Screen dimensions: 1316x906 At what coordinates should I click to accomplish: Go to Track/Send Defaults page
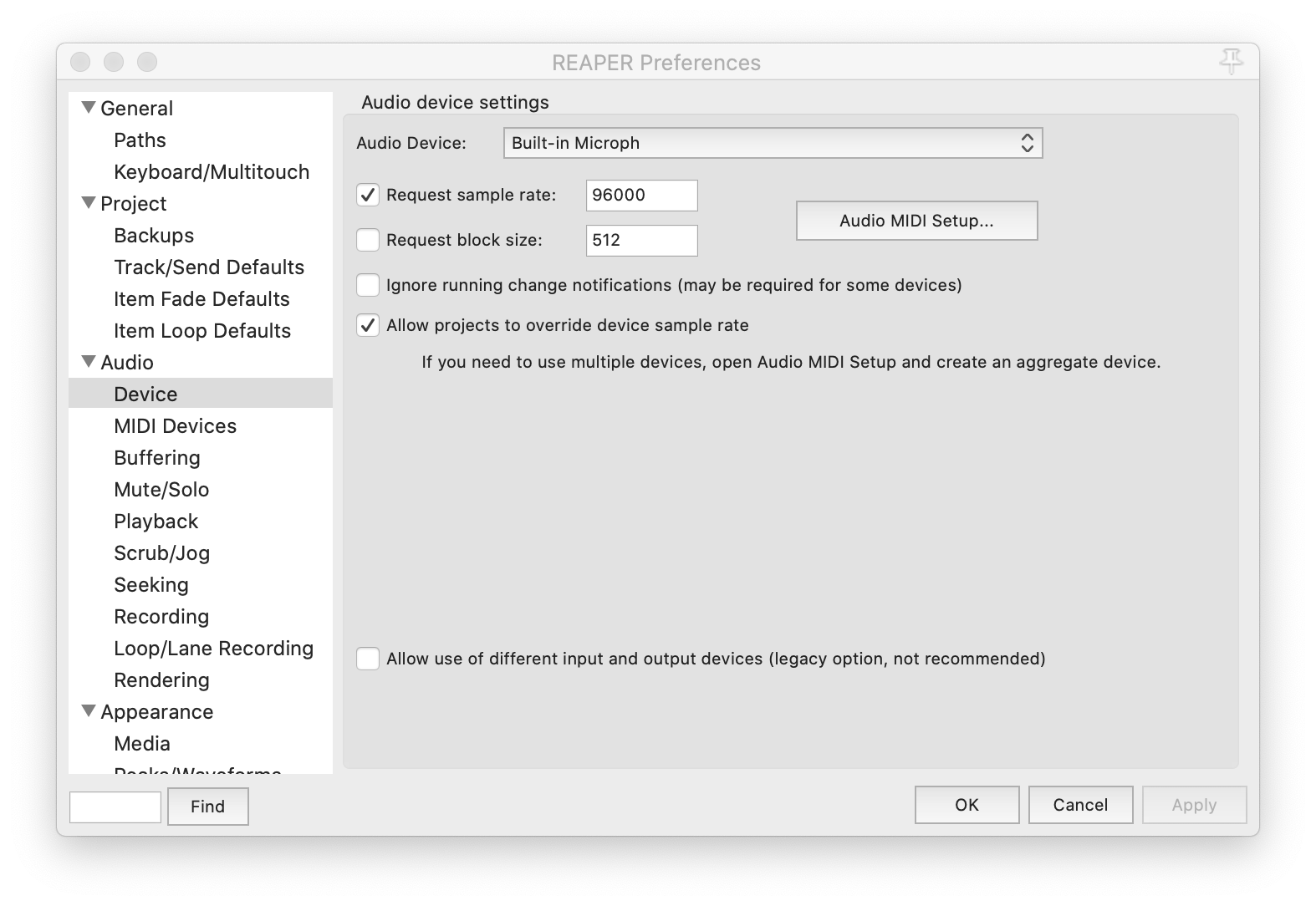tap(209, 267)
